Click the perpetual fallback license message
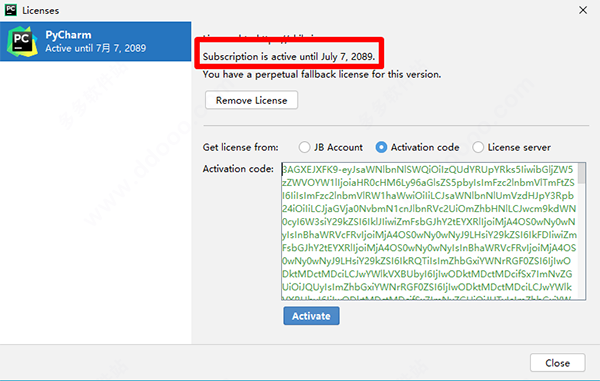Screen dimensions: 600x381 (322, 74)
